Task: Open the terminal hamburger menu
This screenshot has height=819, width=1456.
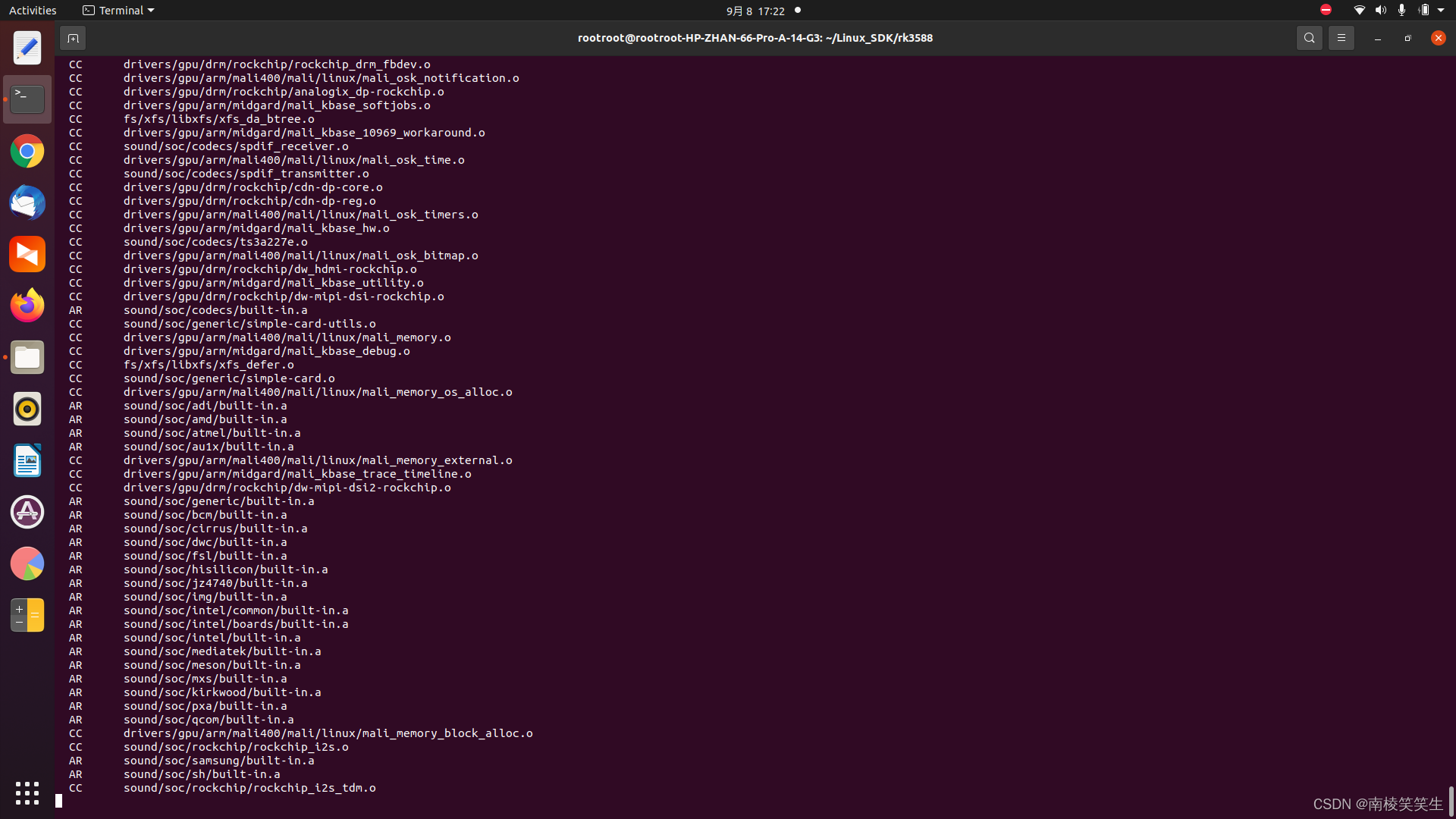Action: 1341,38
